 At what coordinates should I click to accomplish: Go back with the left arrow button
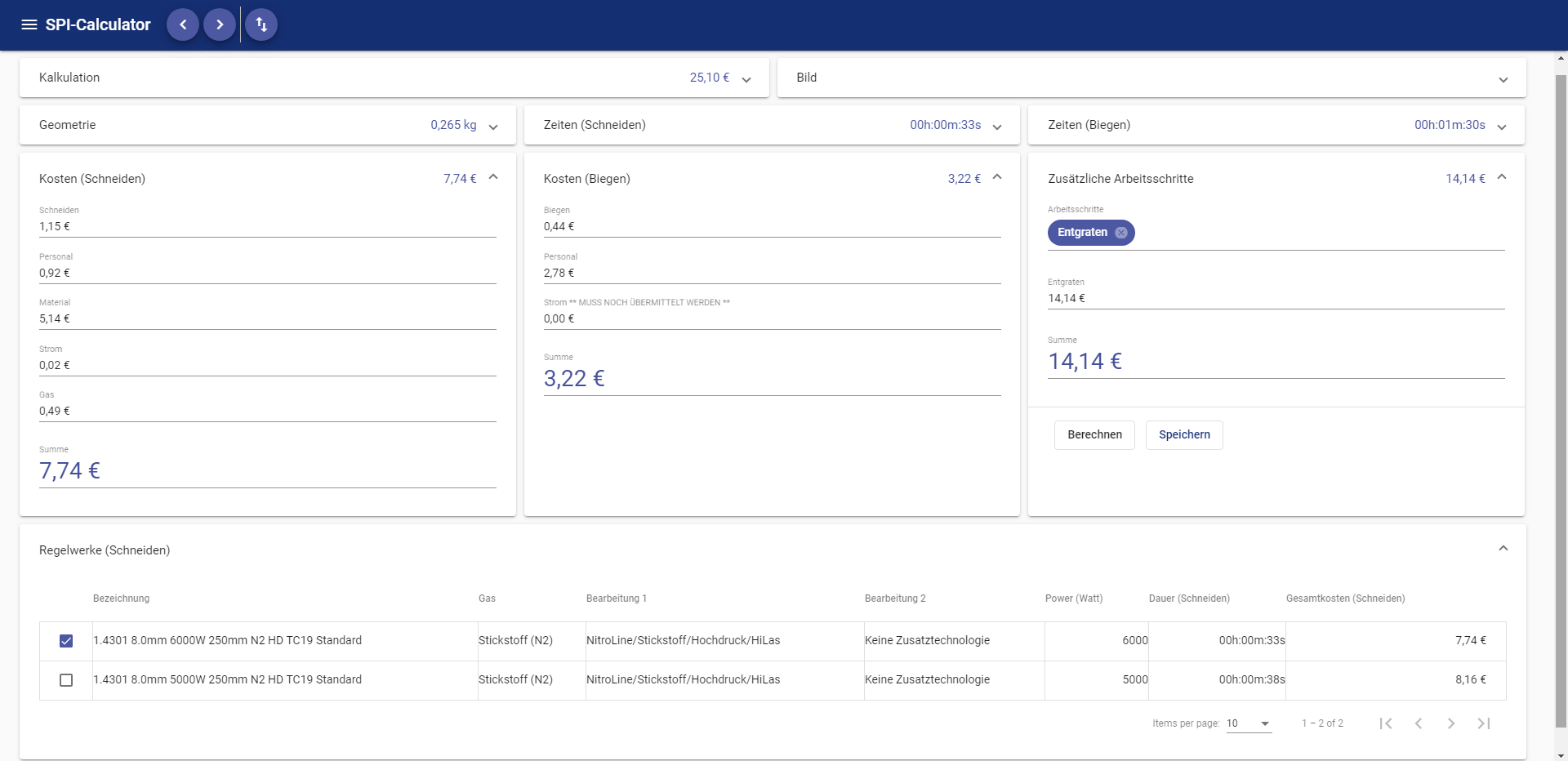click(183, 24)
